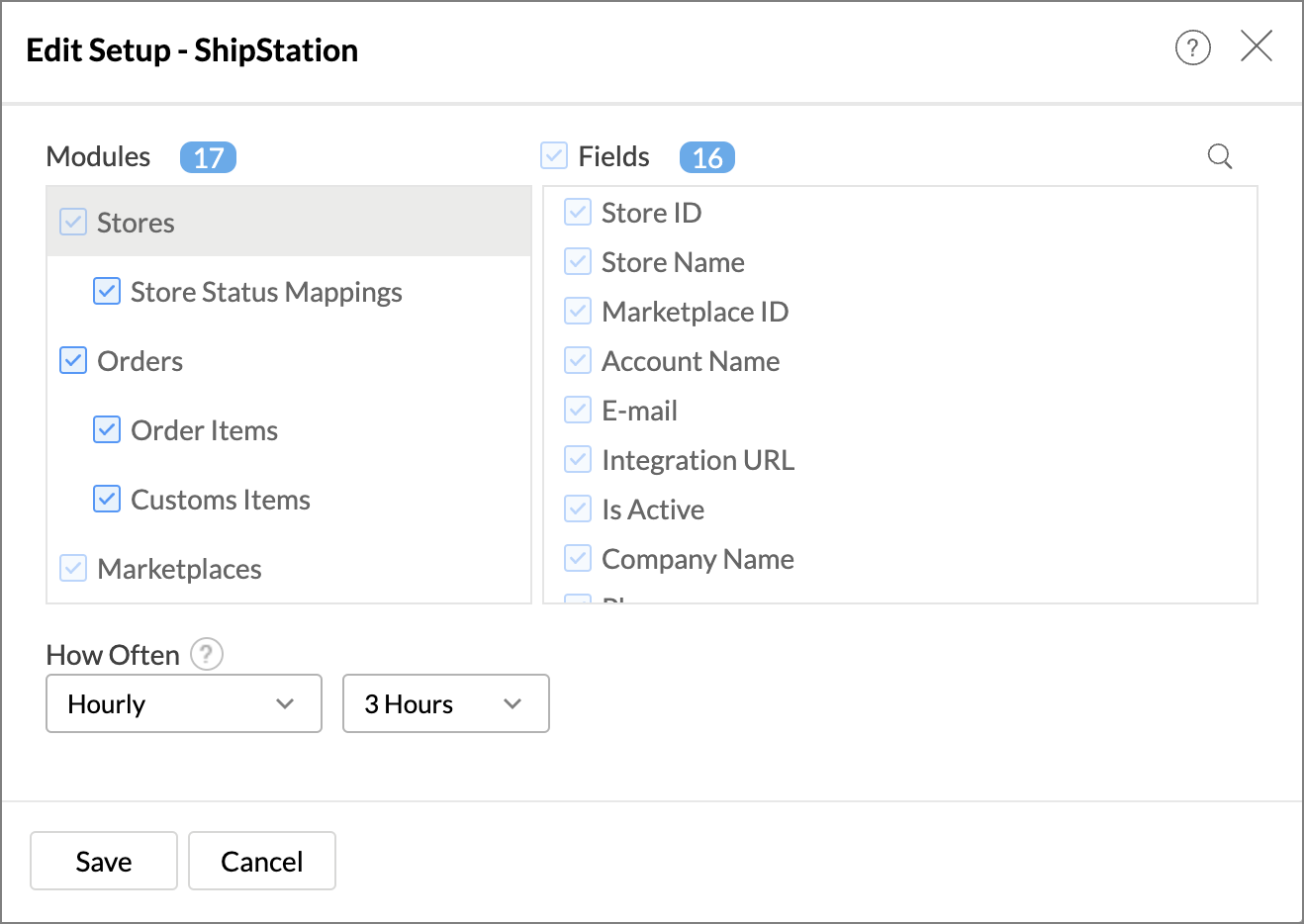Toggle the Store ID field checkbox
1304x924 pixels.
click(x=578, y=212)
